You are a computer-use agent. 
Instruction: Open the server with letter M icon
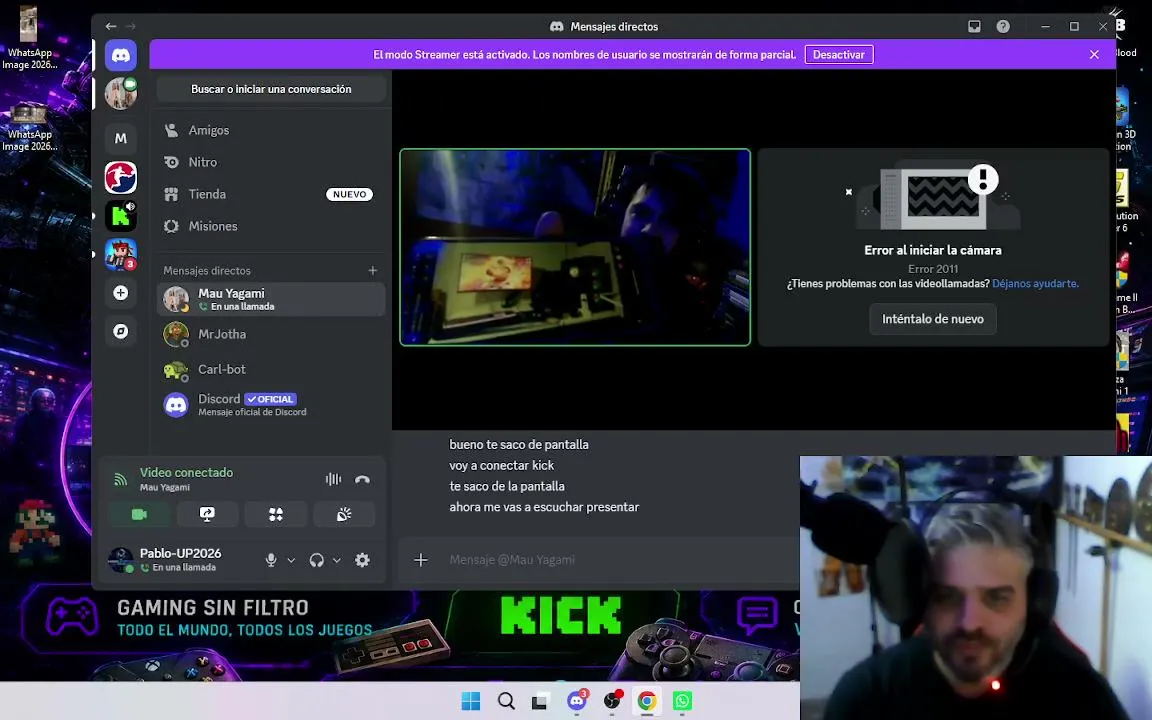tap(120, 138)
